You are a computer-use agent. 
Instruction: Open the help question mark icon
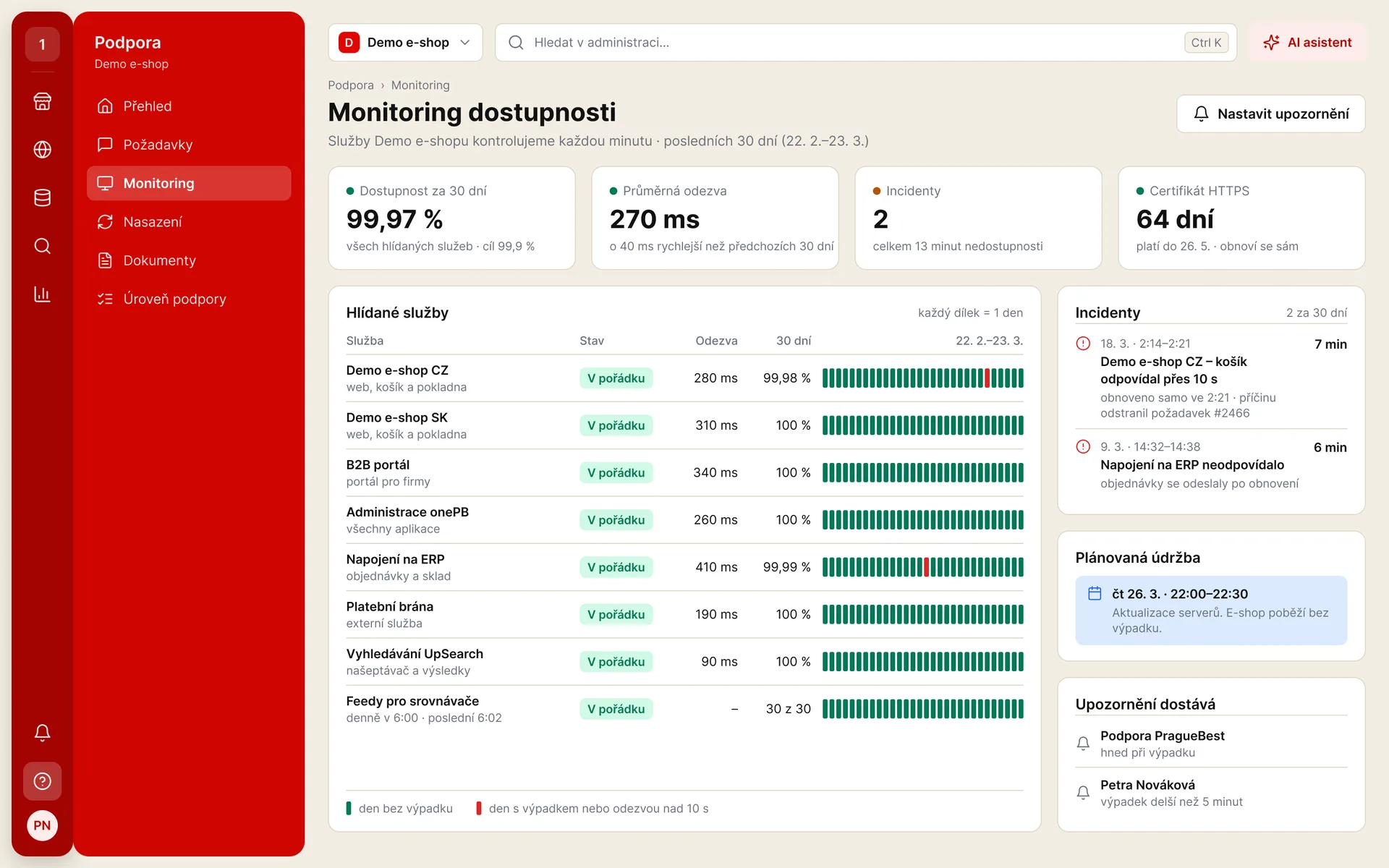click(x=42, y=781)
